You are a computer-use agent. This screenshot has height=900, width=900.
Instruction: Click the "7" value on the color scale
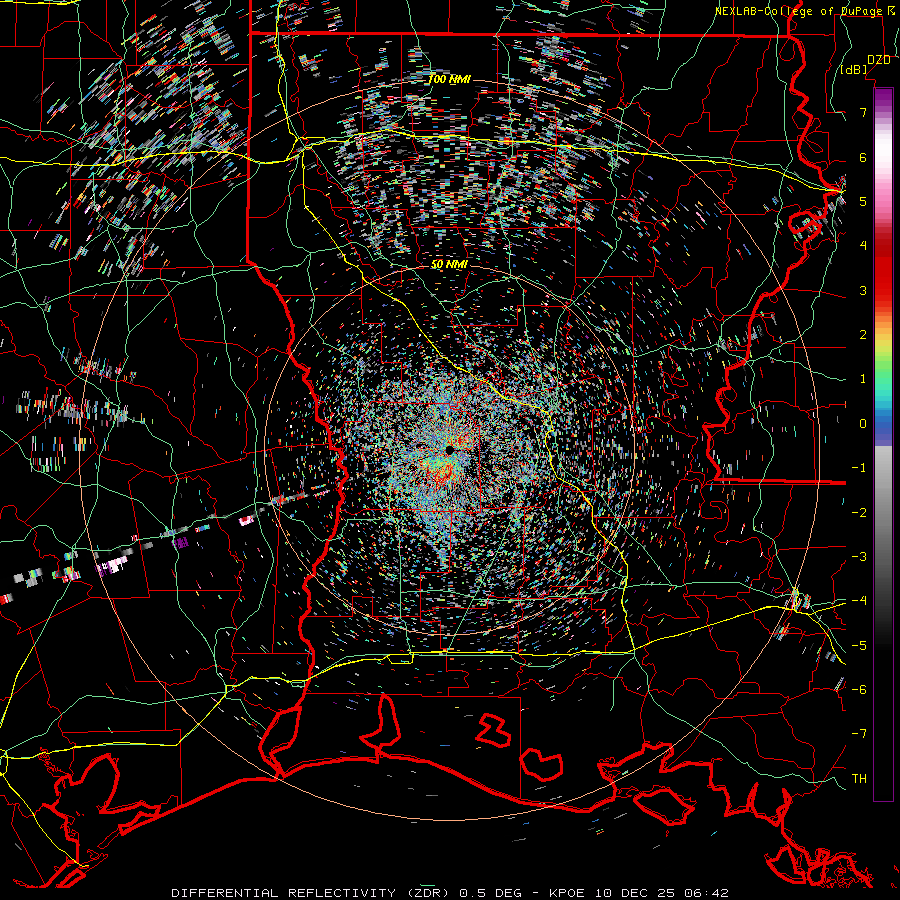pos(863,112)
